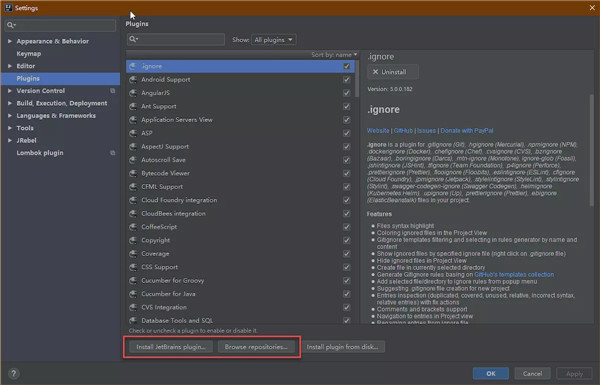Expand Build, Execution, Deployment node
The image size is (600, 385).
pos(10,103)
